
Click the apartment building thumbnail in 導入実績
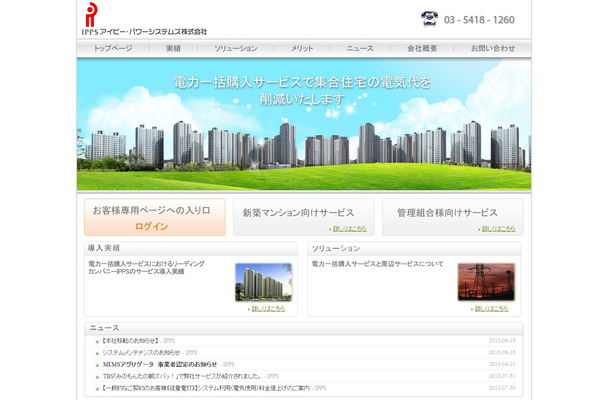point(263,282)
